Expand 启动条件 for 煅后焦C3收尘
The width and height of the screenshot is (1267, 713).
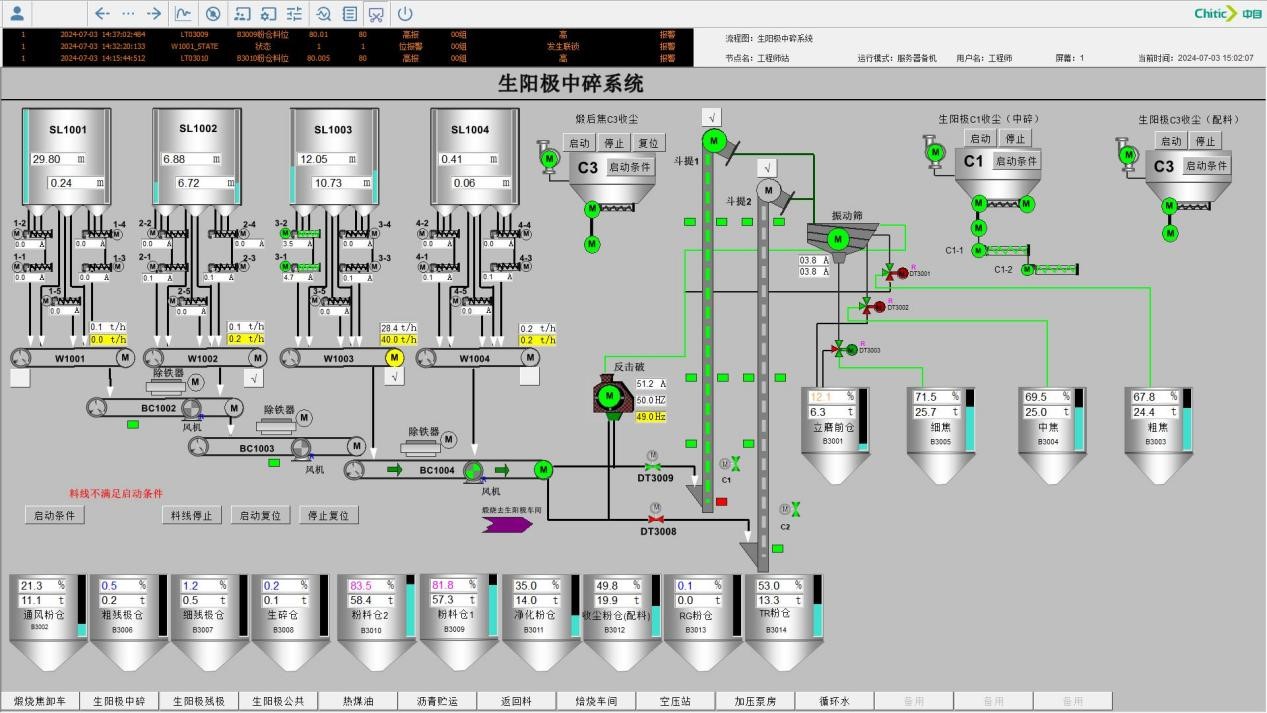point(630,167)
